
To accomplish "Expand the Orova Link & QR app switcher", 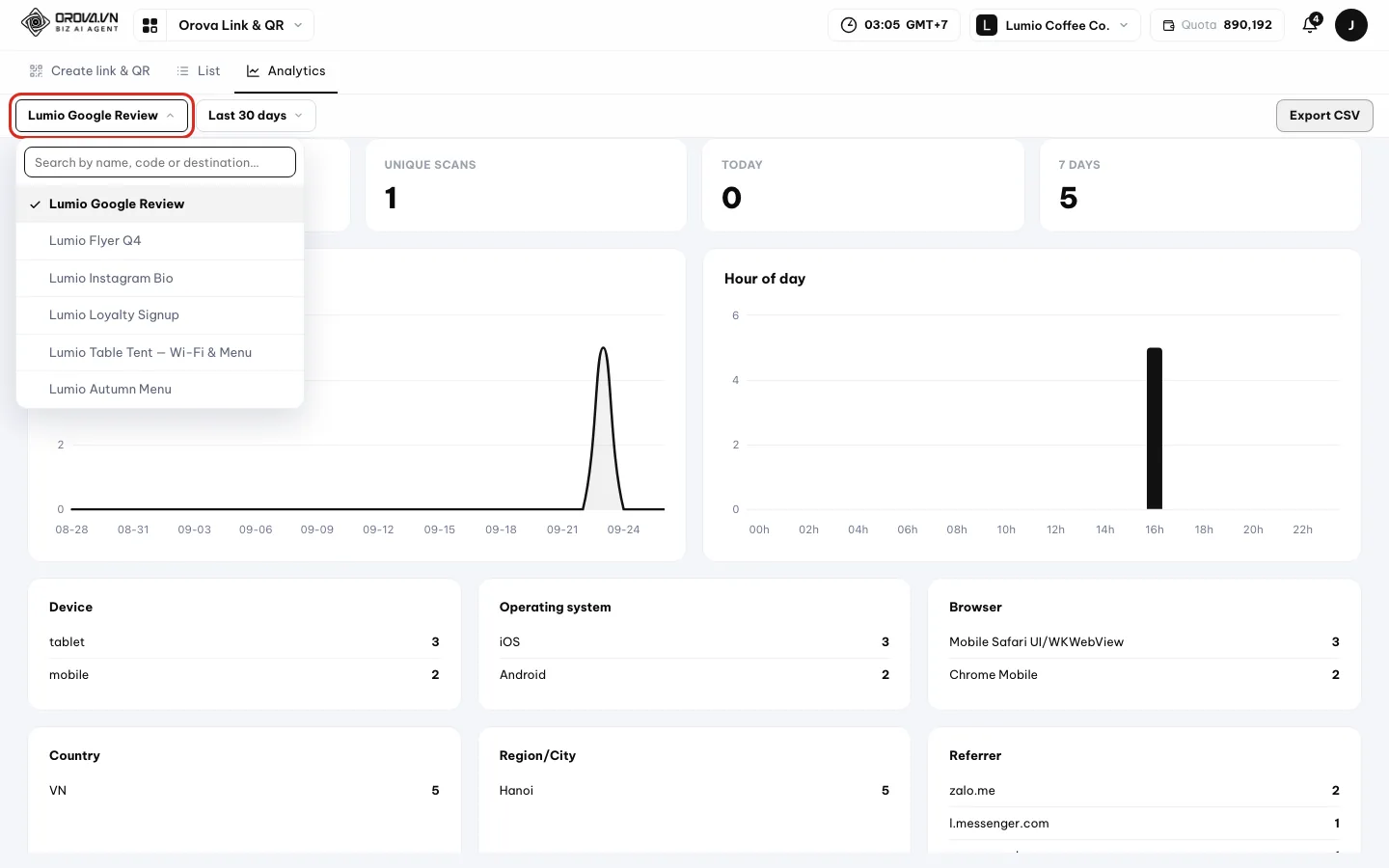I will tap(240, 25).
